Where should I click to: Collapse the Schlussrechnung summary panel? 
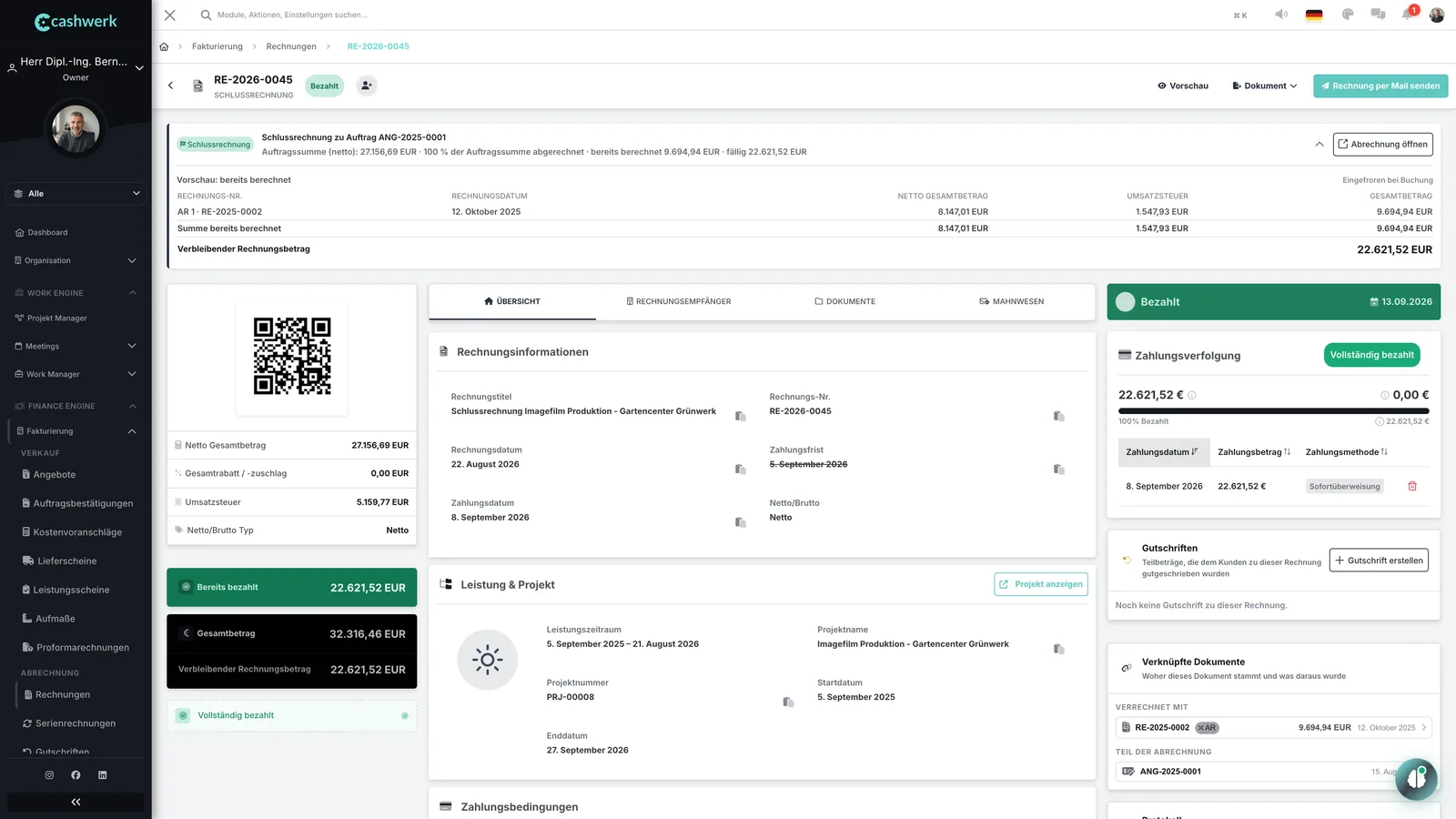coord(1319,144)
